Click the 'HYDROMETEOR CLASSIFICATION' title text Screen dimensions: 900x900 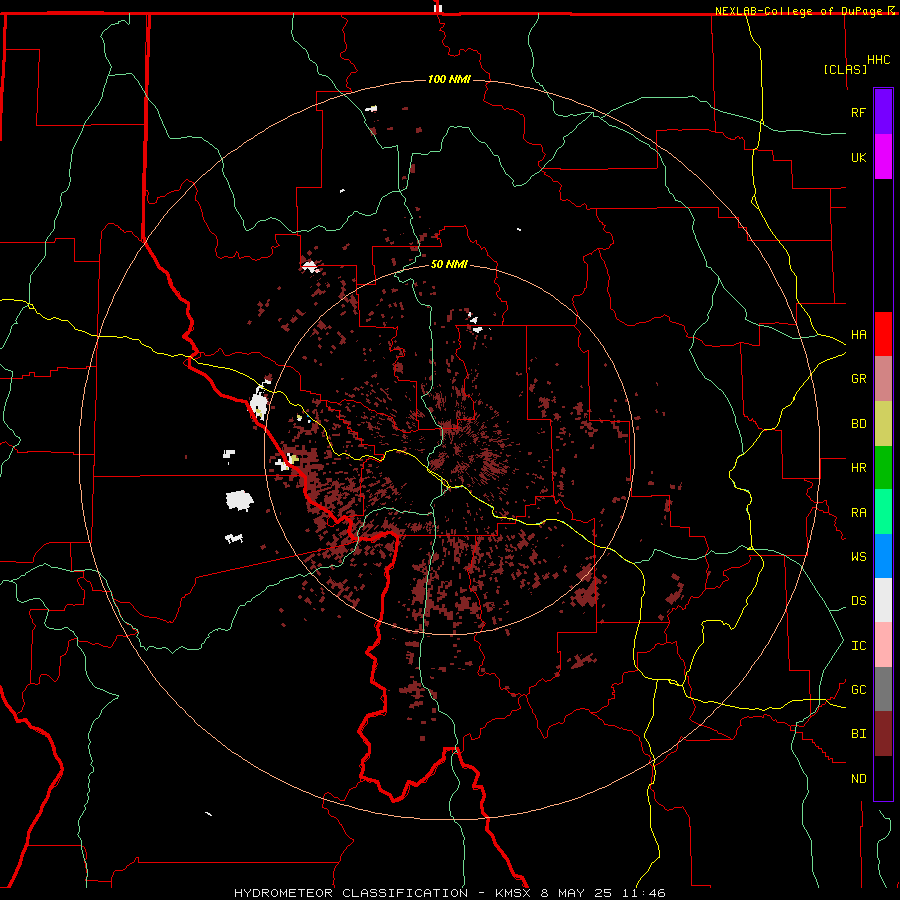[x=351, y=893]
